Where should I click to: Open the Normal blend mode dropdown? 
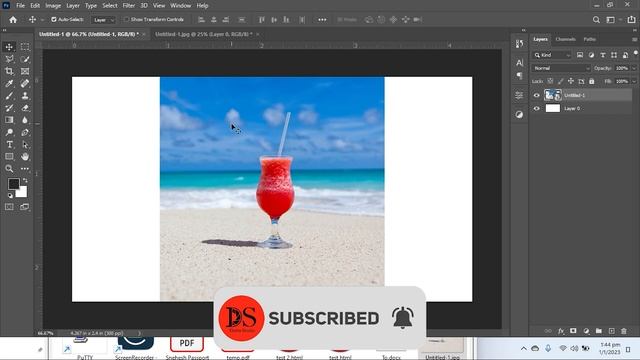tap(561, 68)
